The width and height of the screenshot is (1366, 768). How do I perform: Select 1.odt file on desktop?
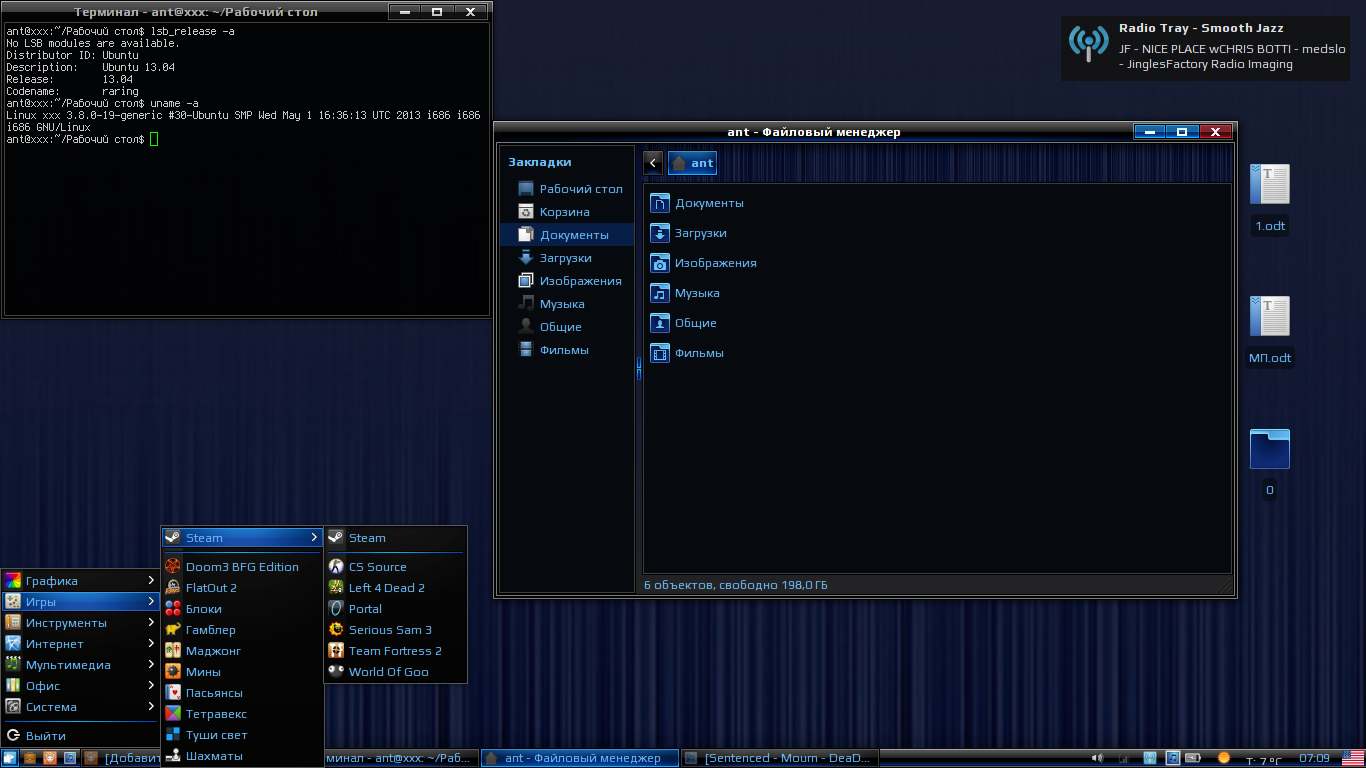(1270, 198)
